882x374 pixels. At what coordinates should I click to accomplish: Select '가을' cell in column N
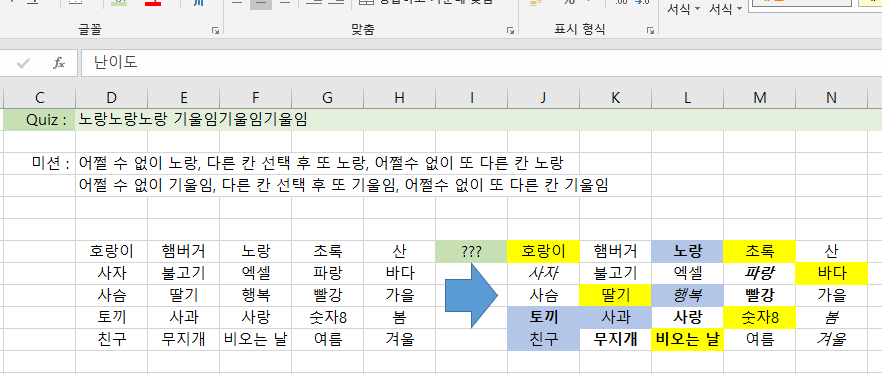coord(831,295)
